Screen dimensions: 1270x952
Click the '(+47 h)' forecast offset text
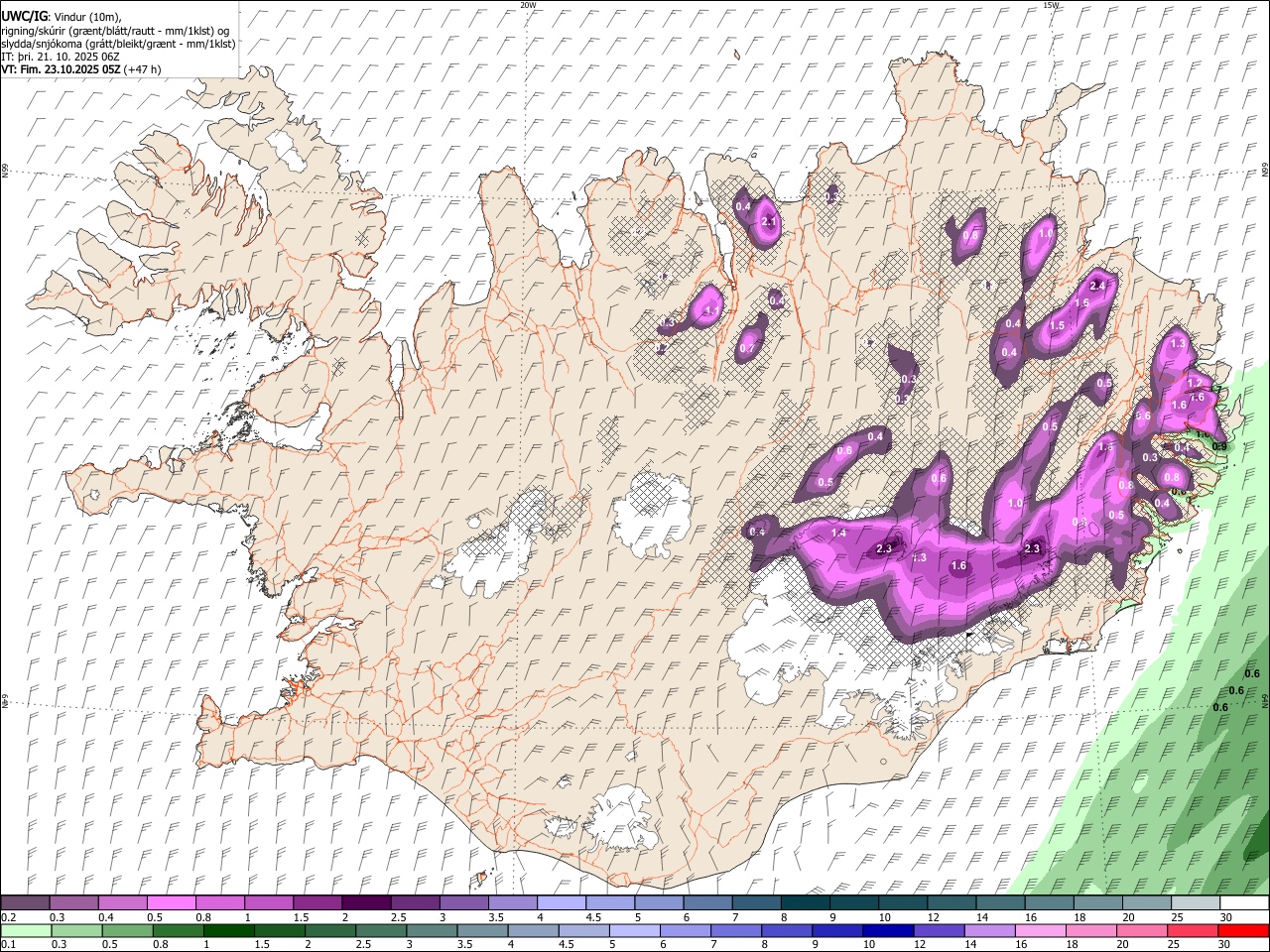(x=143, y=69)
